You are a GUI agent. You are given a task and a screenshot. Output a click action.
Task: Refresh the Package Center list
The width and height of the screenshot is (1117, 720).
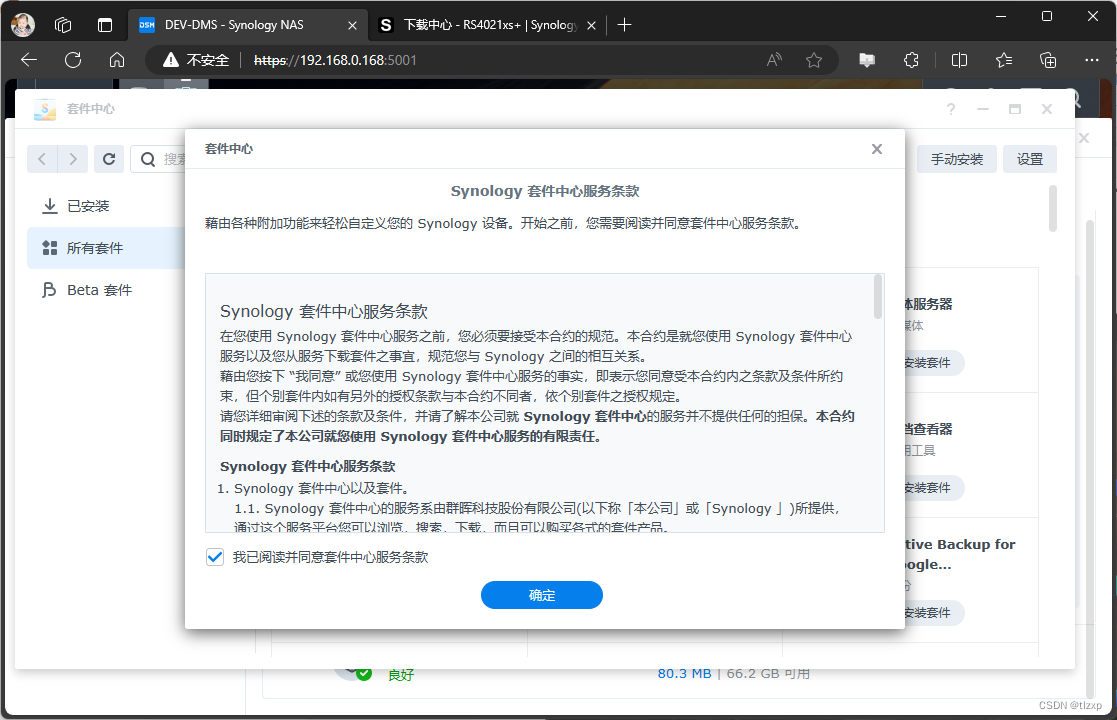(x=109, y=159)
